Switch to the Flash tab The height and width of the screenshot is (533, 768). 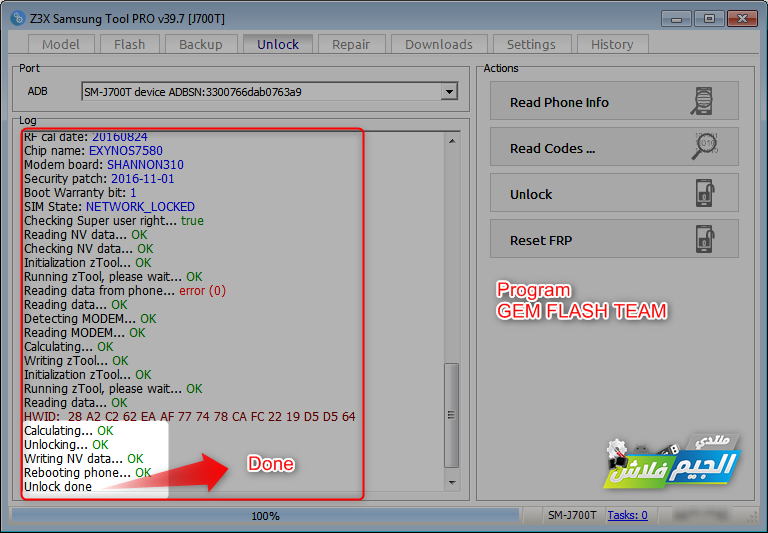[x=129, y=44]
